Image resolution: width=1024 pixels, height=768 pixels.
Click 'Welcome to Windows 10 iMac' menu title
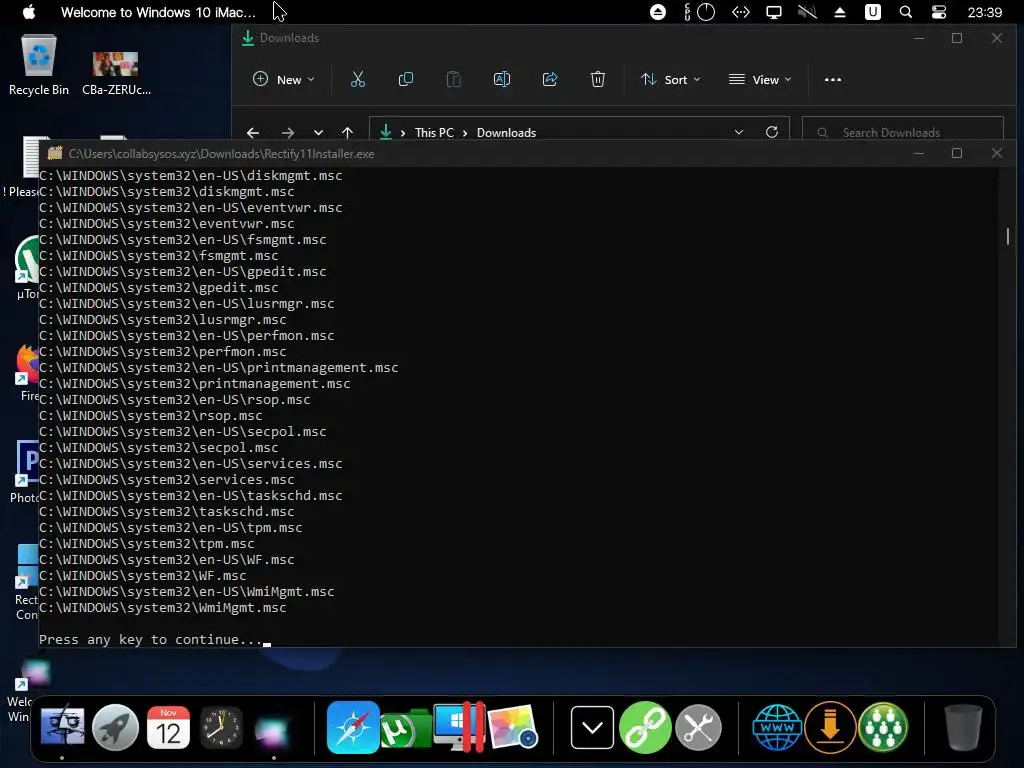tap(158, 12)
